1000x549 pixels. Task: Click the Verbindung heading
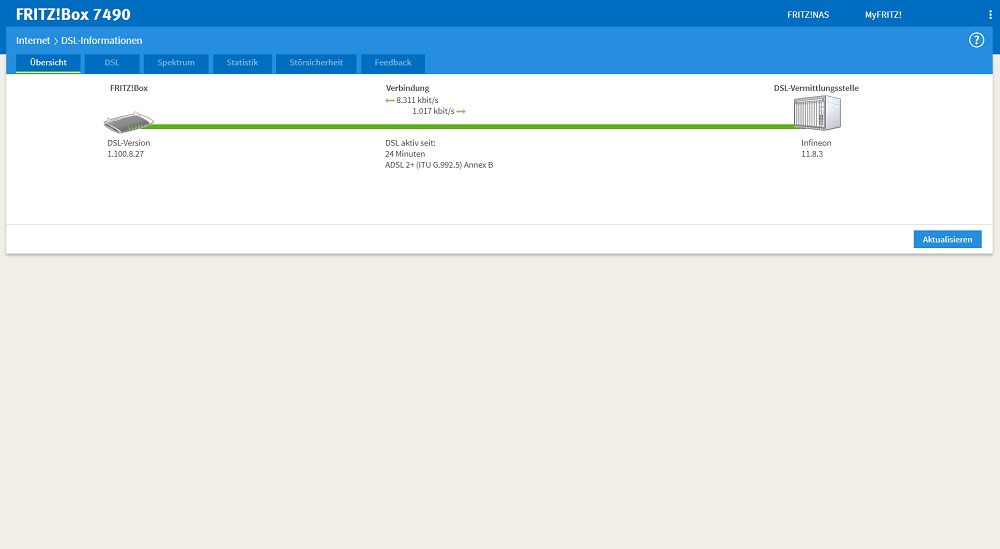click(x=408, y=88)
